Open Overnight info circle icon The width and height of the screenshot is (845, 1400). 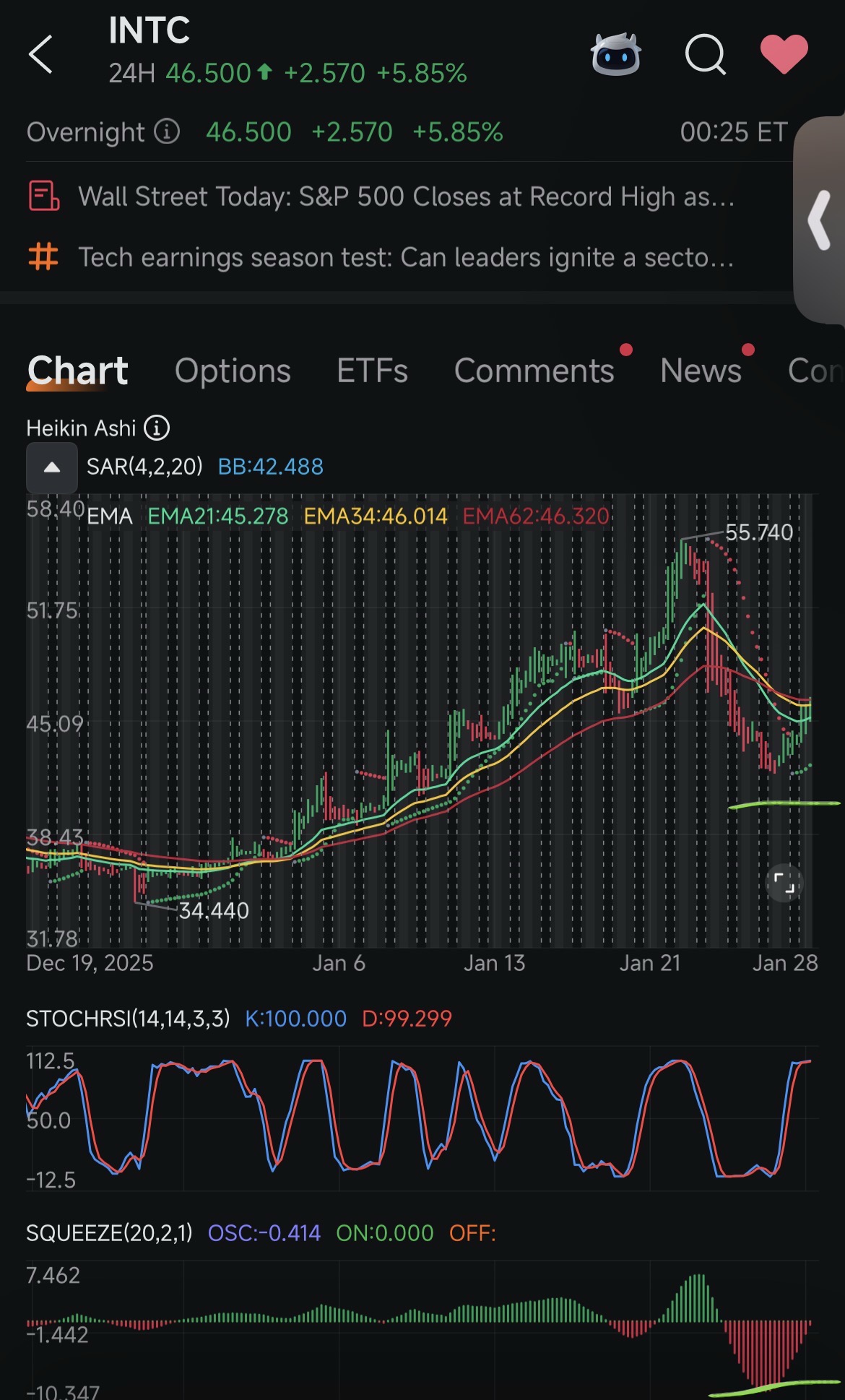pyautogui.click(x=167, y=131)
